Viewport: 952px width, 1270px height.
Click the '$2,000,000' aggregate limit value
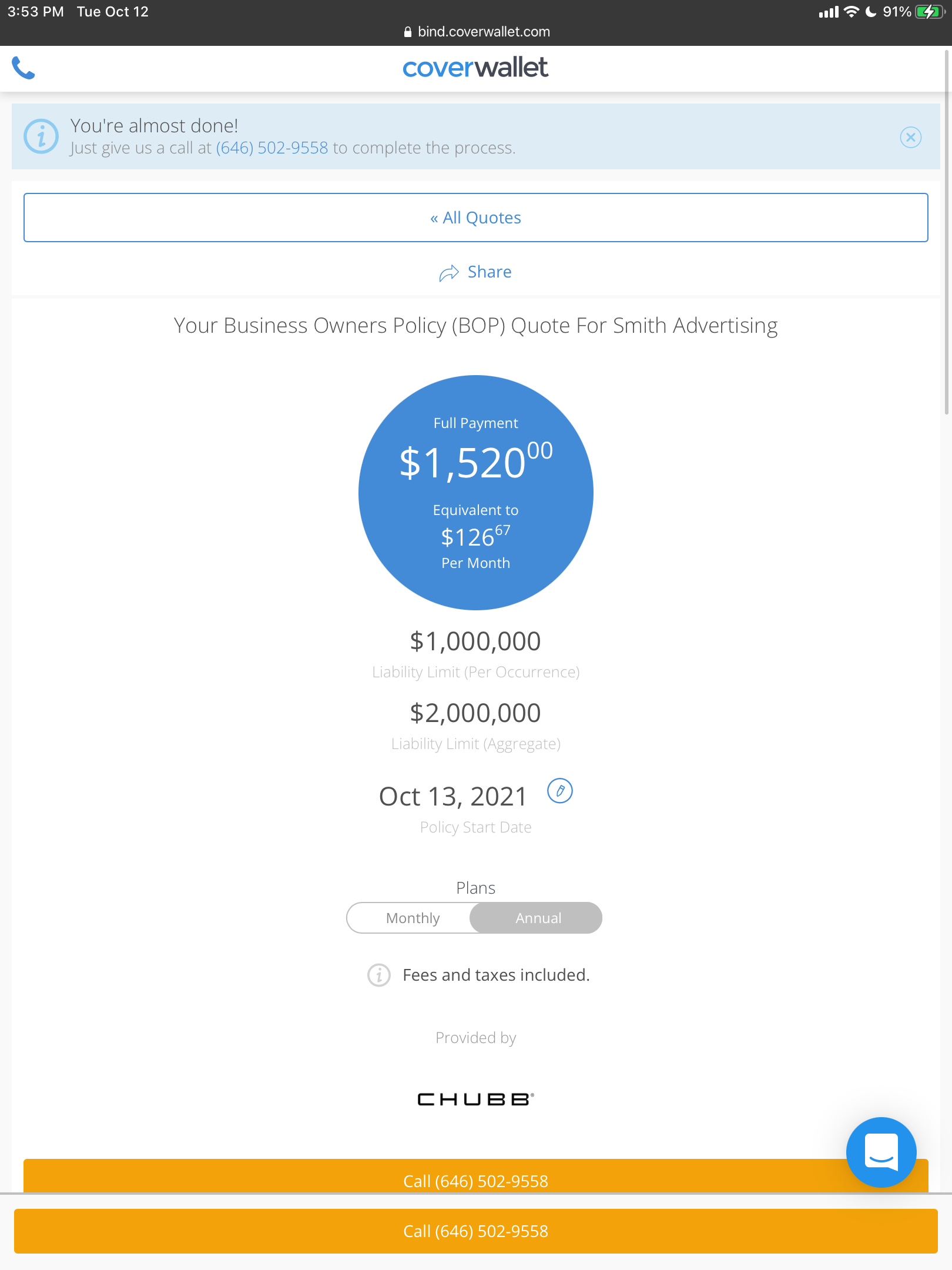(x=475, y=713)
